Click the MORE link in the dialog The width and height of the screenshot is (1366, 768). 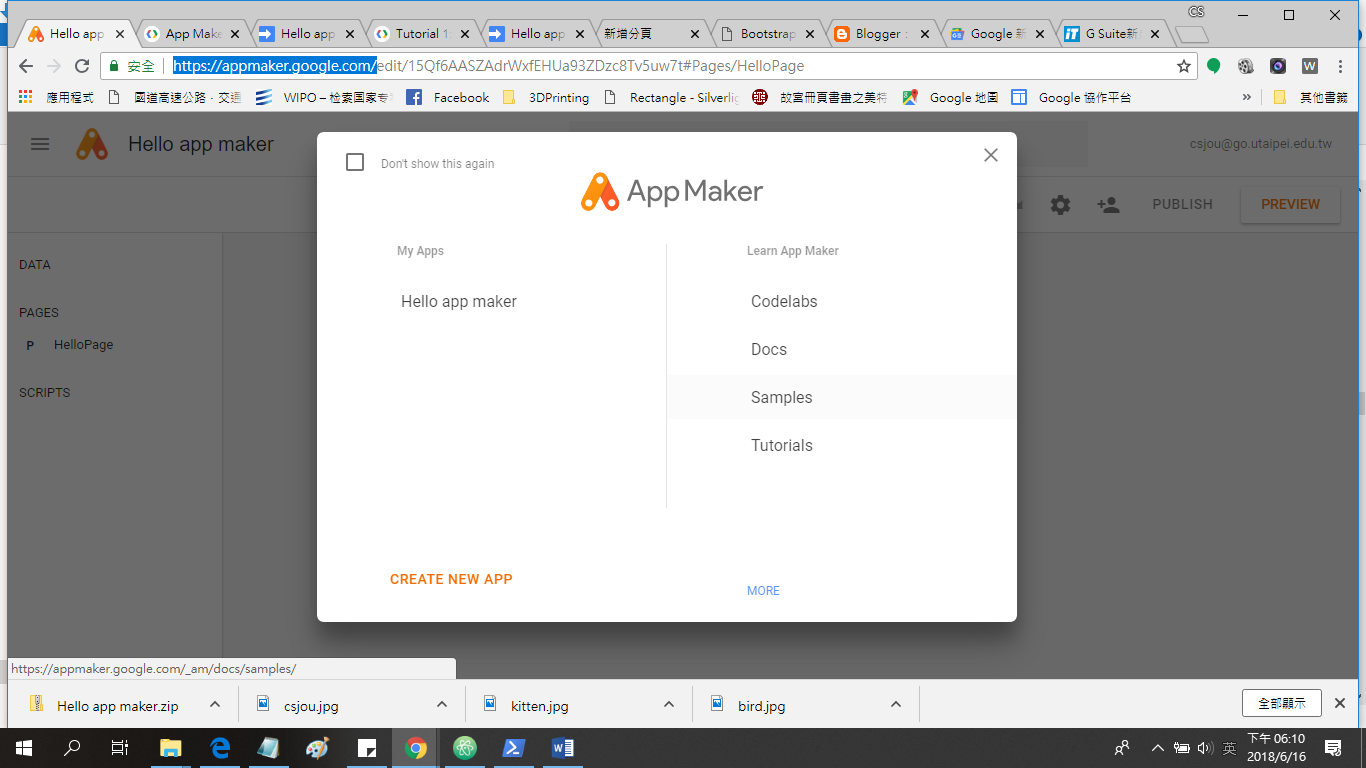(x=763, y=591)
